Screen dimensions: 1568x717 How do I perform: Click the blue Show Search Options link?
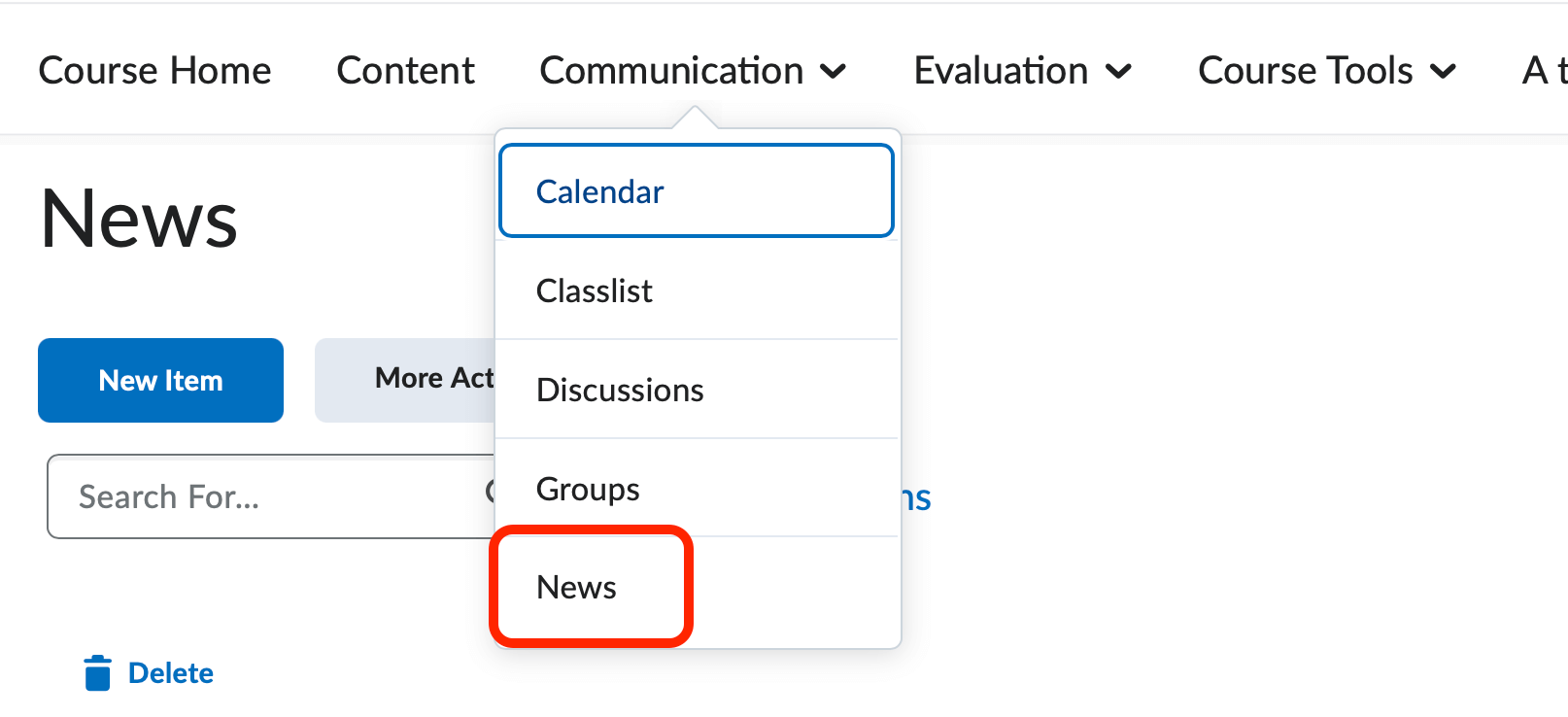918,496
